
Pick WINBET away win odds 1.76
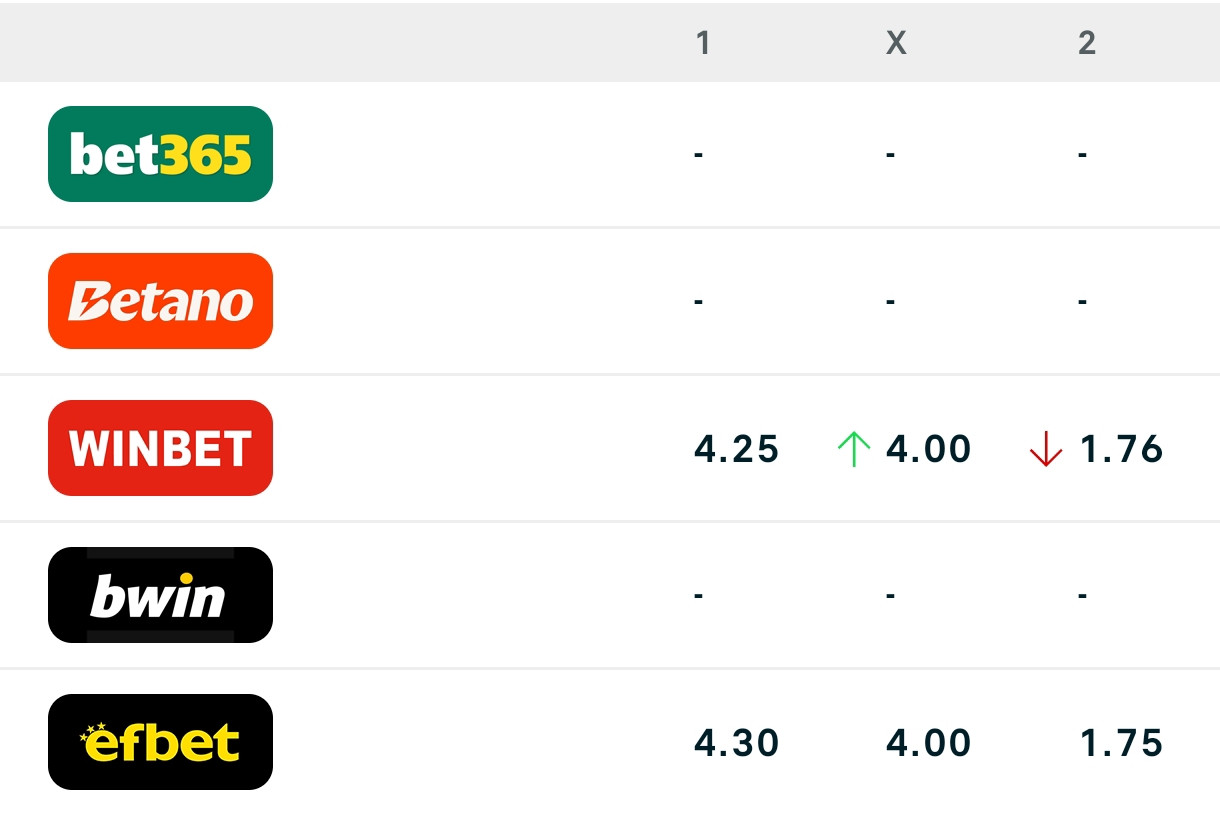1121,449
